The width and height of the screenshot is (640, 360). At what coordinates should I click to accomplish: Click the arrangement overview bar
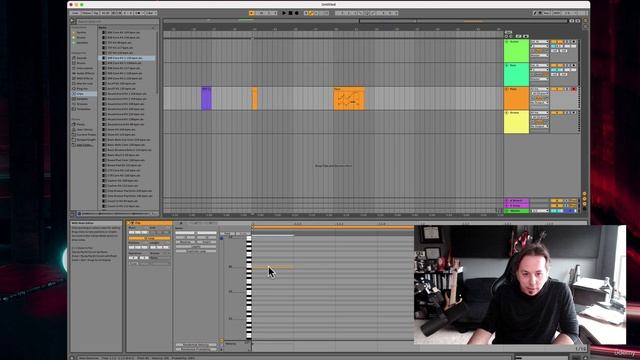(365, 21)
